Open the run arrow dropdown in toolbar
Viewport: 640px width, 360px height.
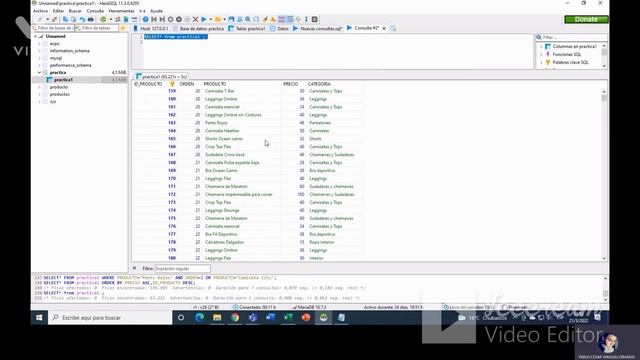coord(211,19)
